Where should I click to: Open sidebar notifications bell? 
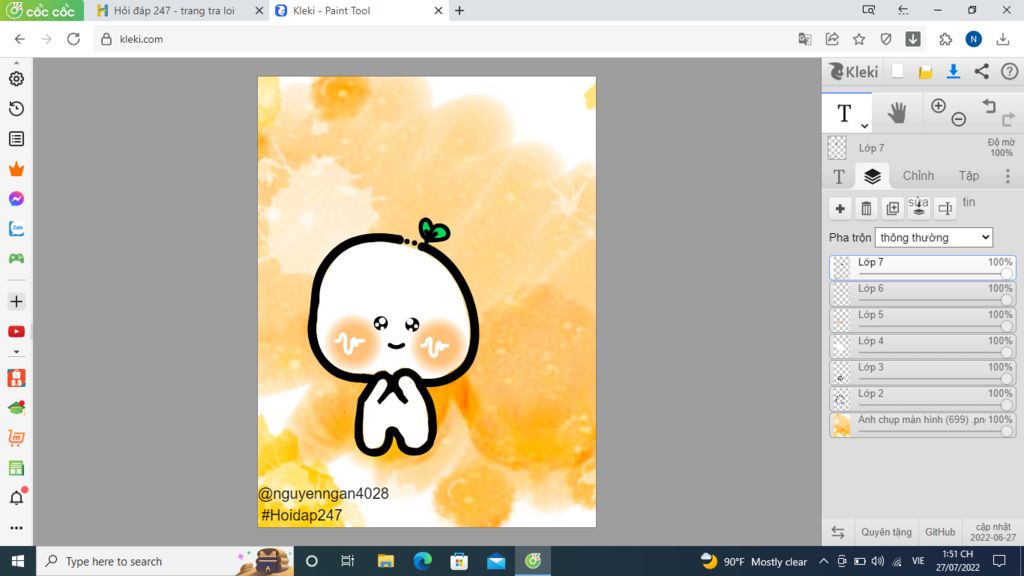[x=17, y=497]
